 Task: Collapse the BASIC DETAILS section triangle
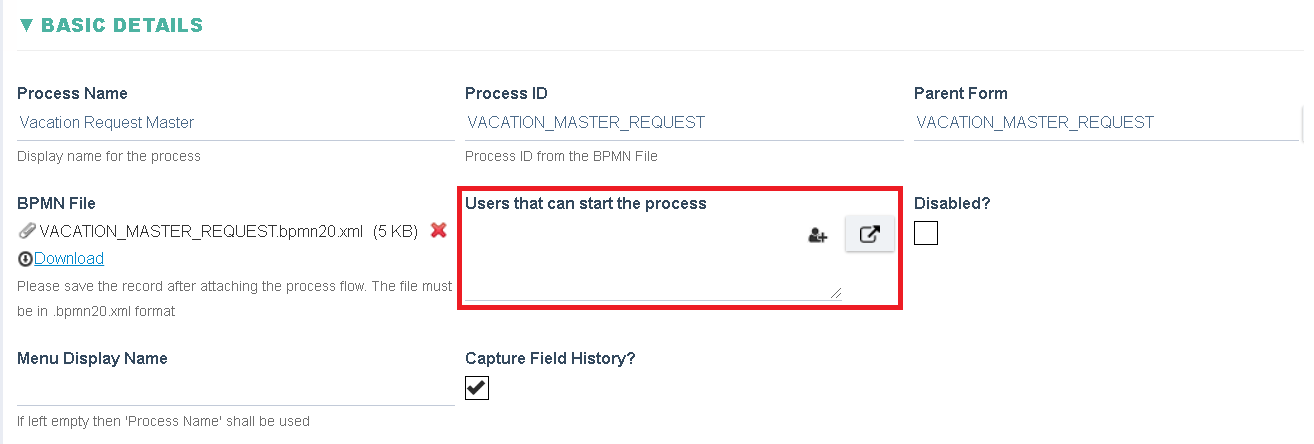click(x=26, y=25)
